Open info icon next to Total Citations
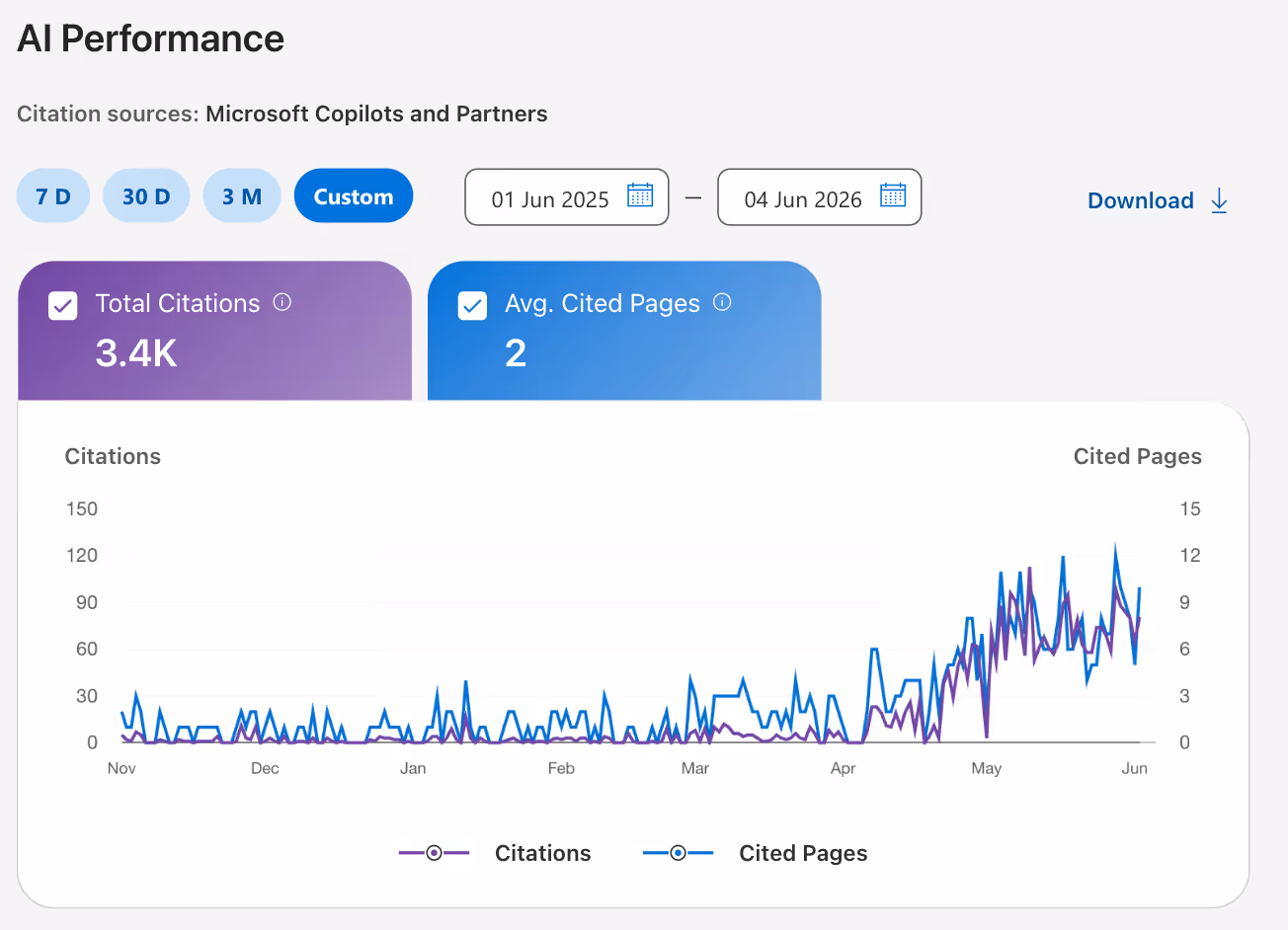Image resolution: width=1288 pixels, height=930 pixels. tap(282, 302)
